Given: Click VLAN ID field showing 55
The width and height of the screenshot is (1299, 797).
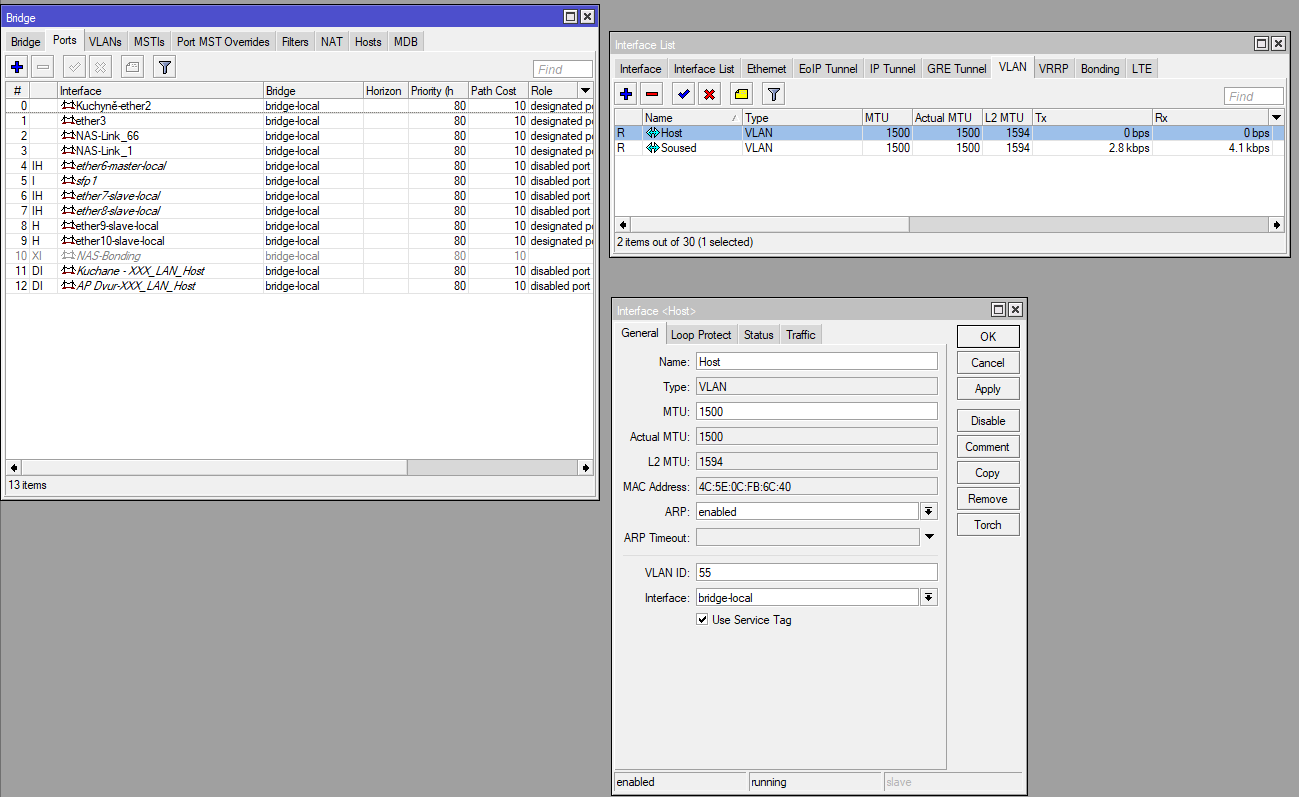Looking at the screenshot, I should coord(817,572).
